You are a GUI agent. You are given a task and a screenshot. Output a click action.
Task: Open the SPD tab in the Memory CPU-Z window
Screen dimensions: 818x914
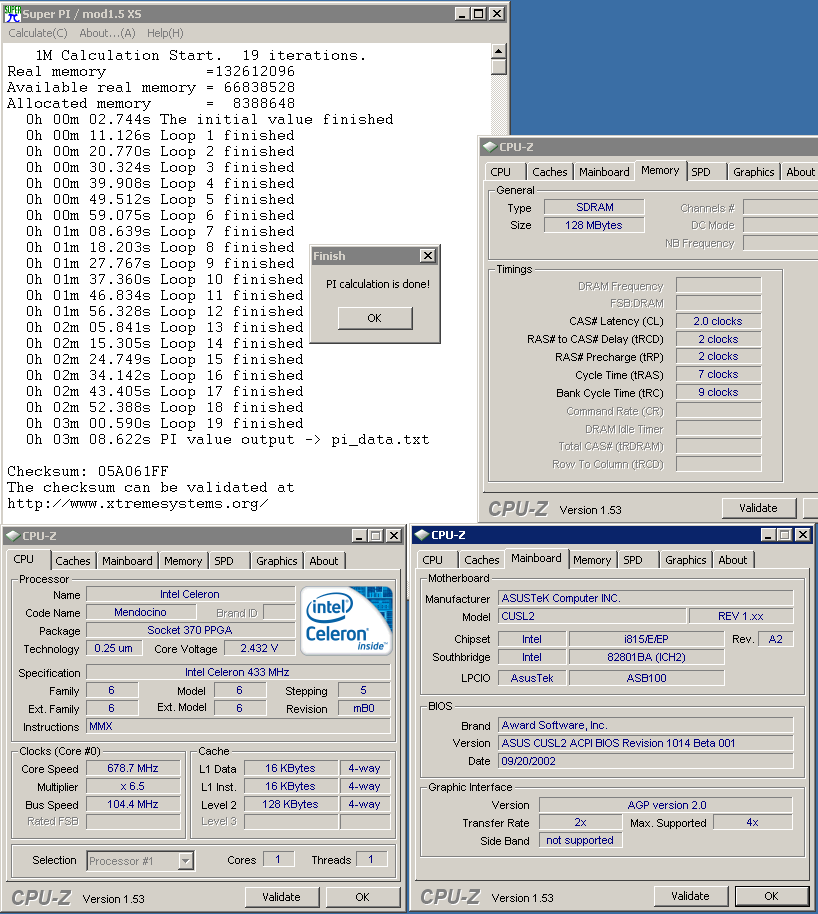(701, 172)
